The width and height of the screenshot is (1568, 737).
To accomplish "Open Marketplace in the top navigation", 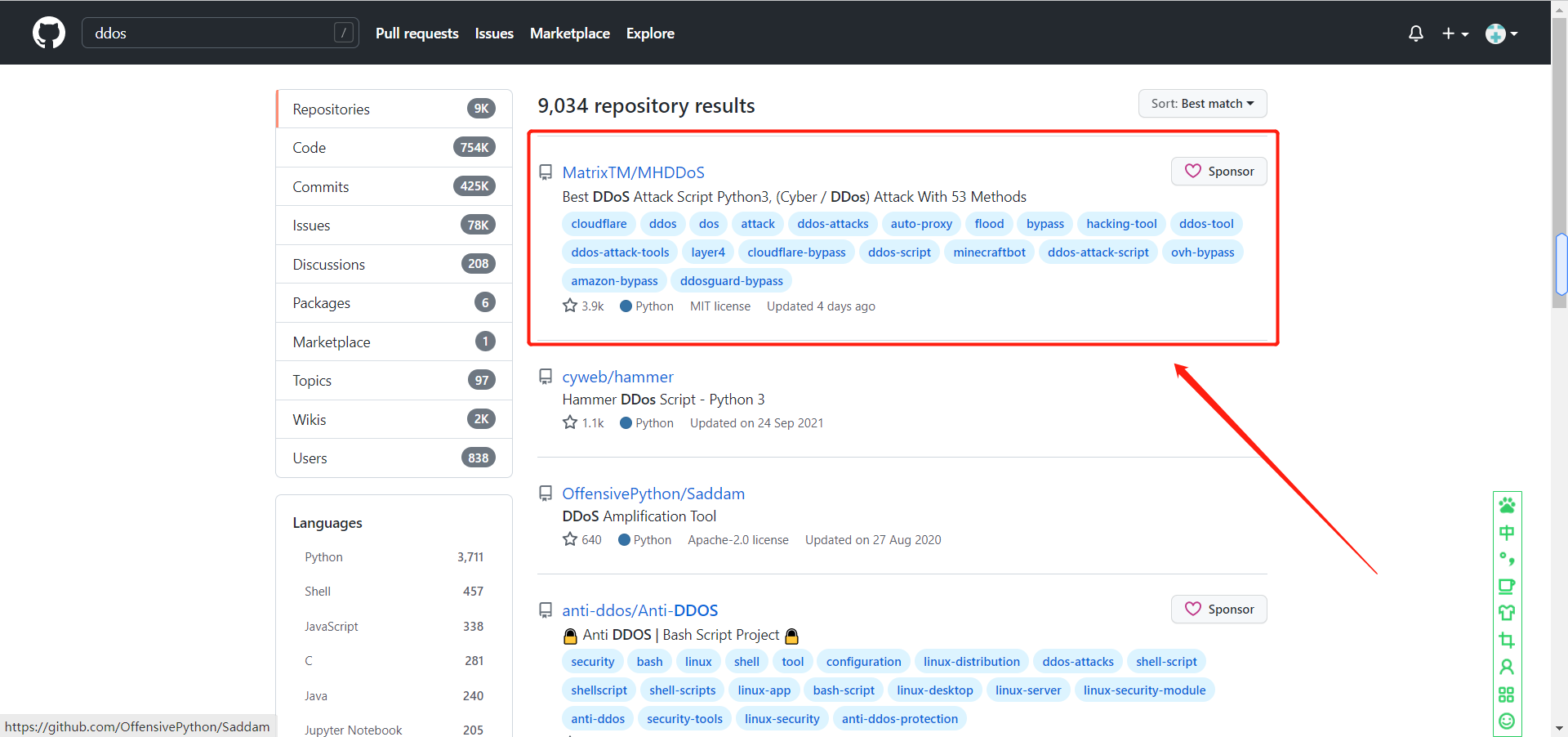I will [x=570, y=33].
